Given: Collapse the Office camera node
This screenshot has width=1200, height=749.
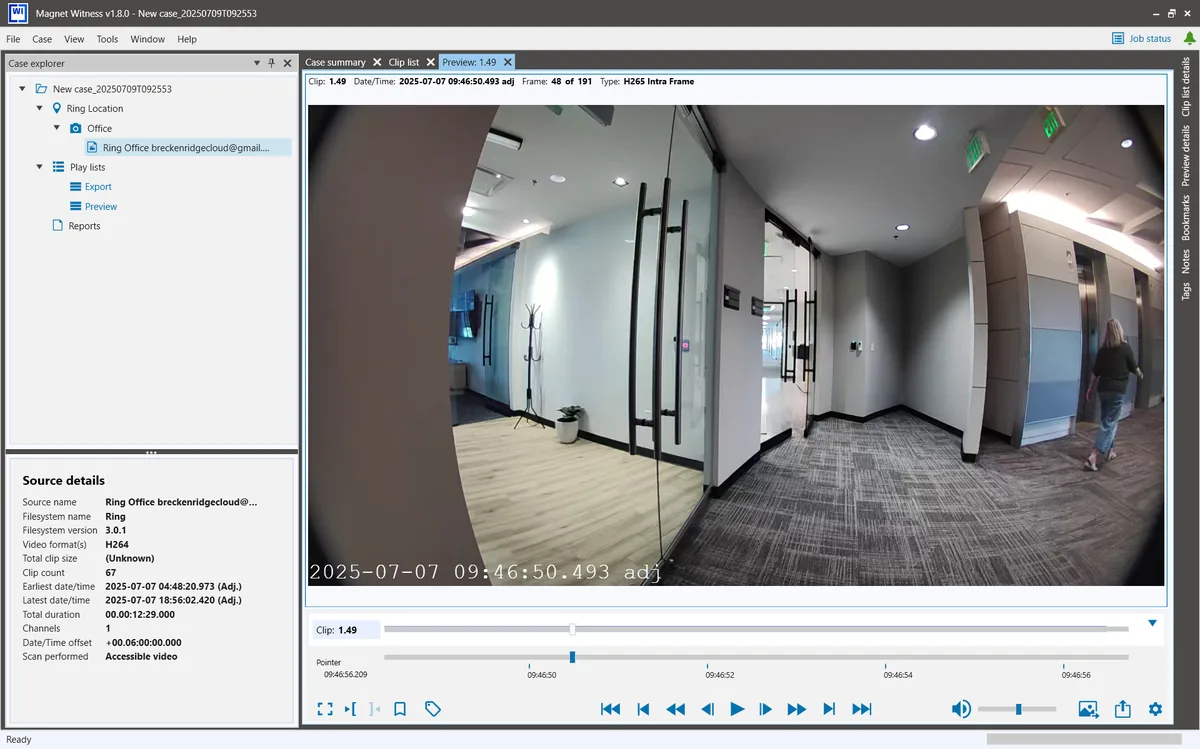Looking at the screenshot, I should (x=57, y=128).
